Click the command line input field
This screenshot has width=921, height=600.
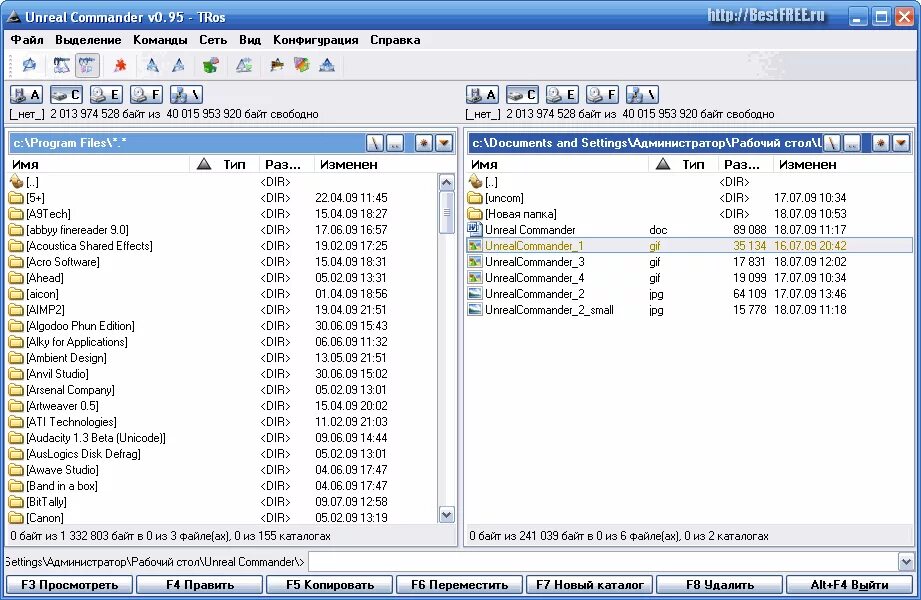coord(603,562)
